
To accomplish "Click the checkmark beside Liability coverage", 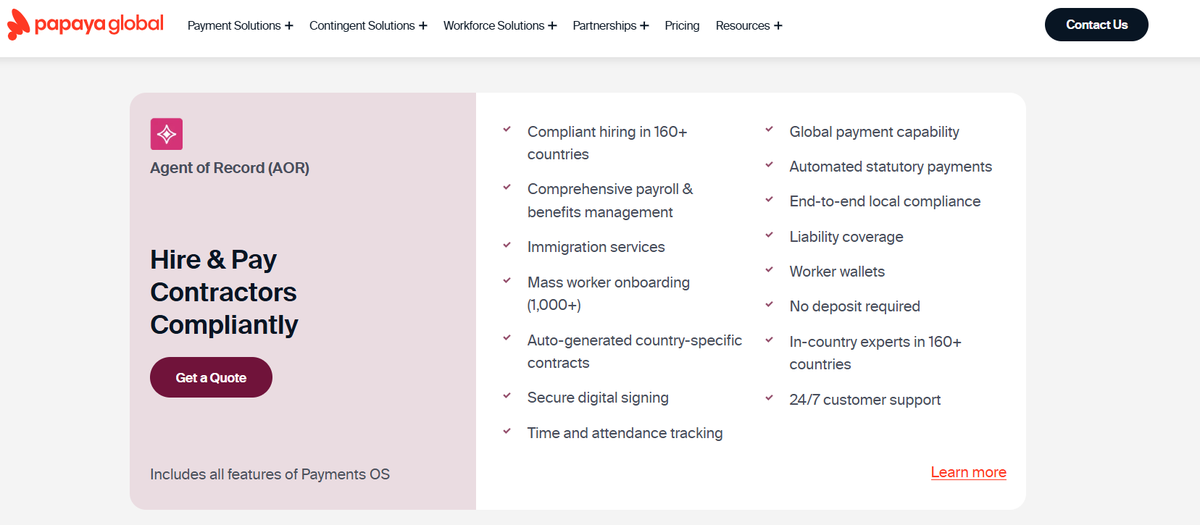I will tap(769, 235).
